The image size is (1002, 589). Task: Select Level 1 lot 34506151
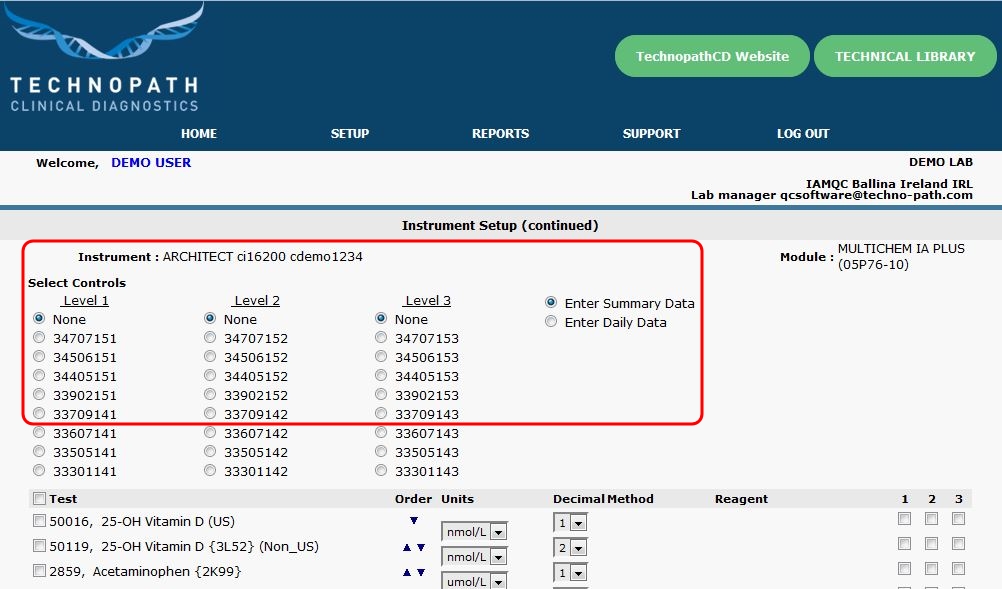[39, 356]
